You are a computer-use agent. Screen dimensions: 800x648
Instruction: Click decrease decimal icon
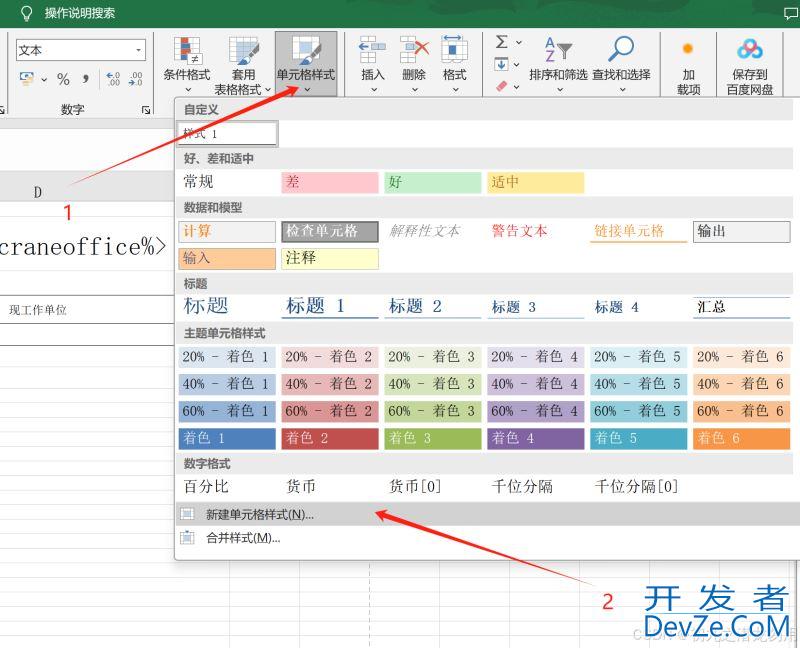point(135,79)
